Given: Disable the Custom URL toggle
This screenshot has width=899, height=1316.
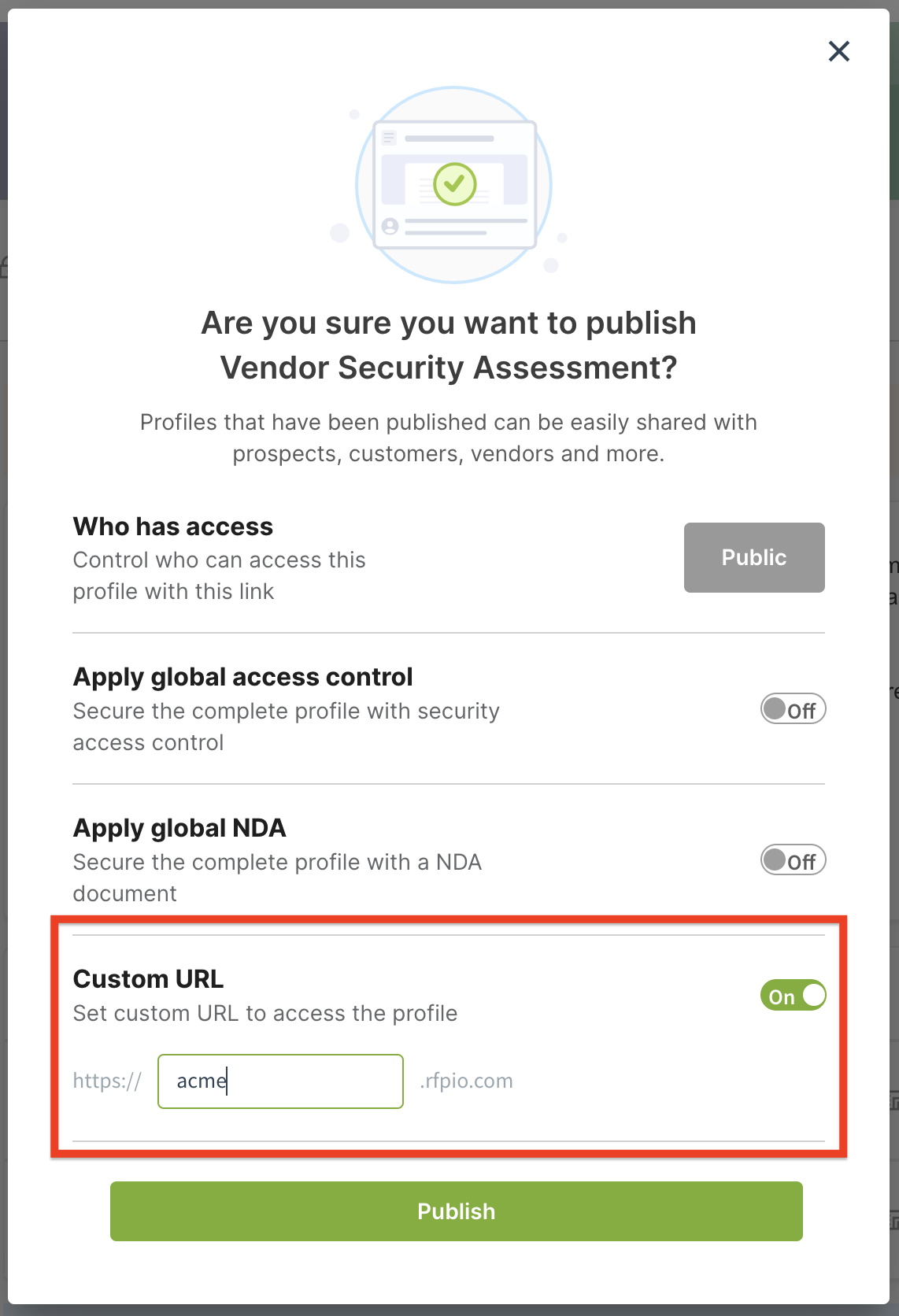Looking at the screenshot, I should (x=793, y=996).
